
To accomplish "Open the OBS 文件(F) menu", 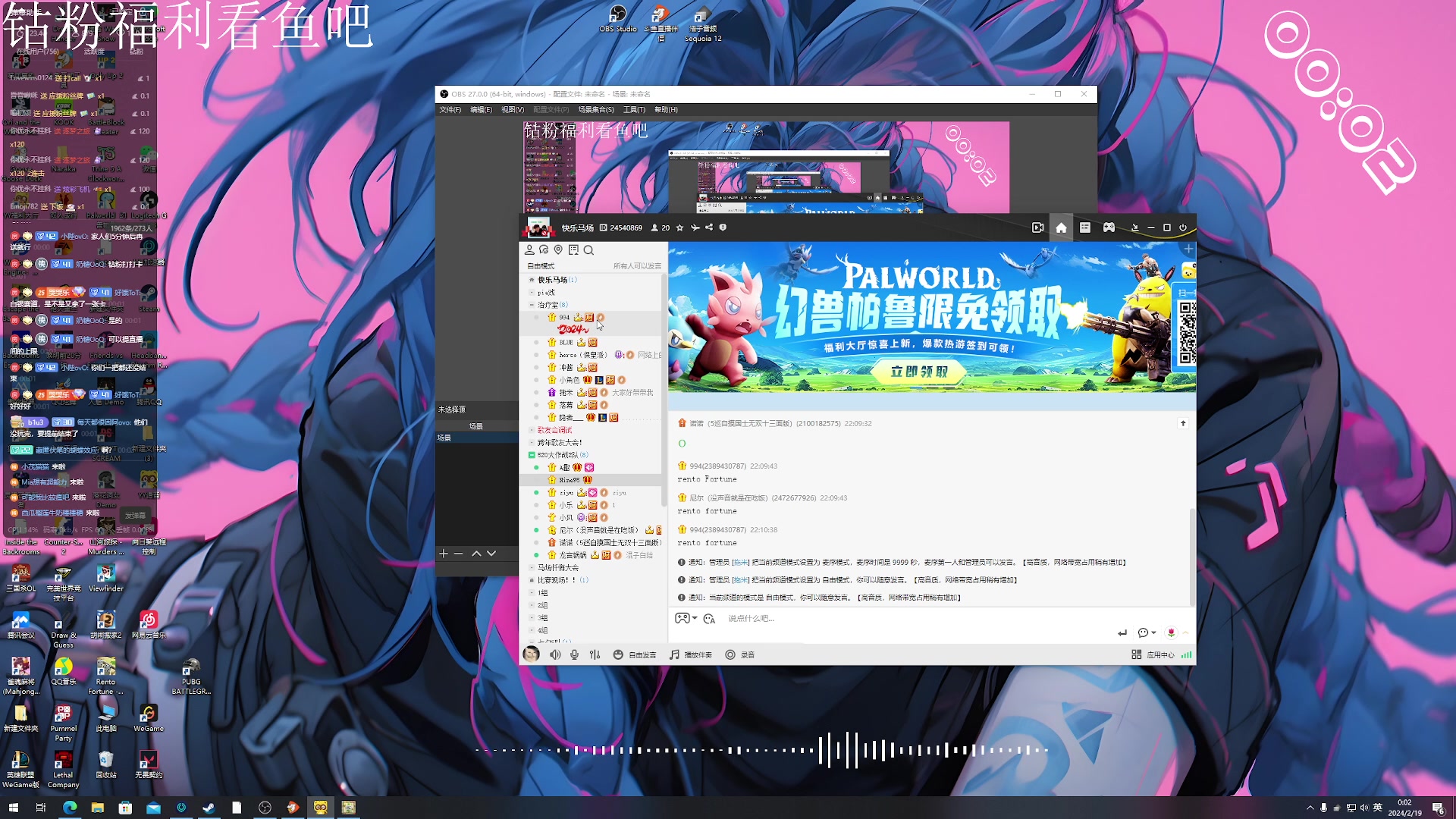I will (450, 110).
